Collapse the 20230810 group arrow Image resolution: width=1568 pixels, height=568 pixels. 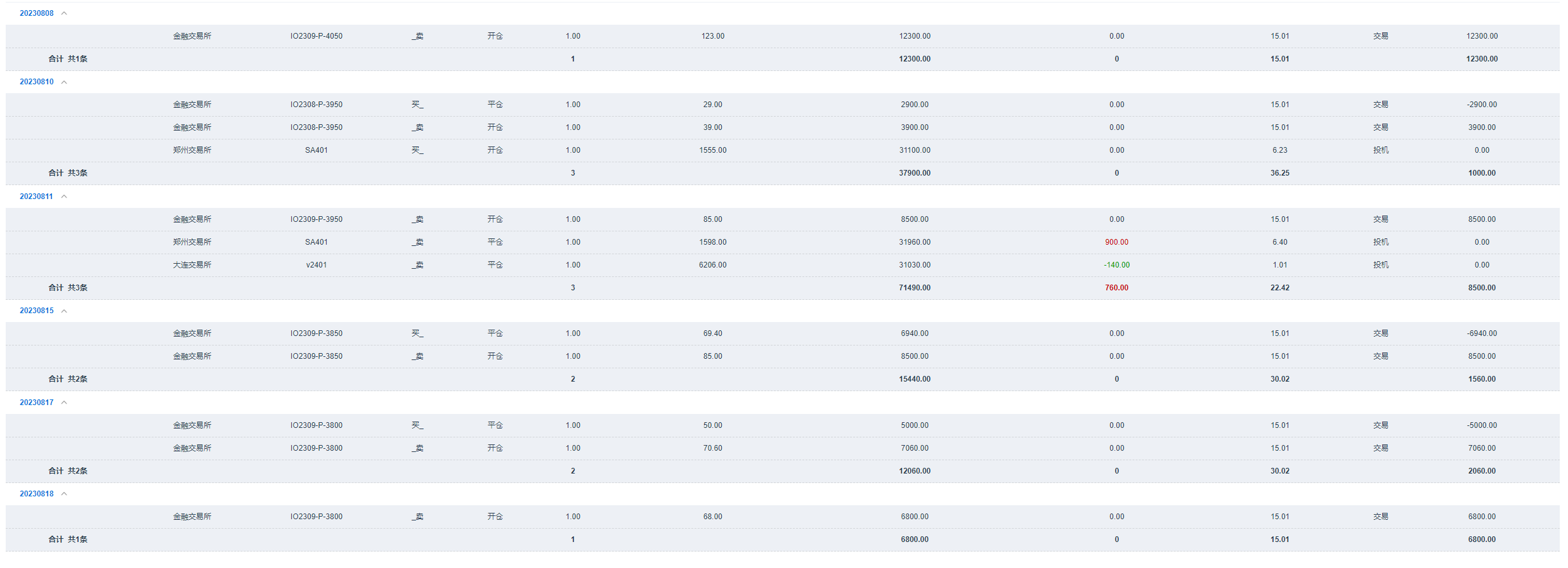(64, 82)
